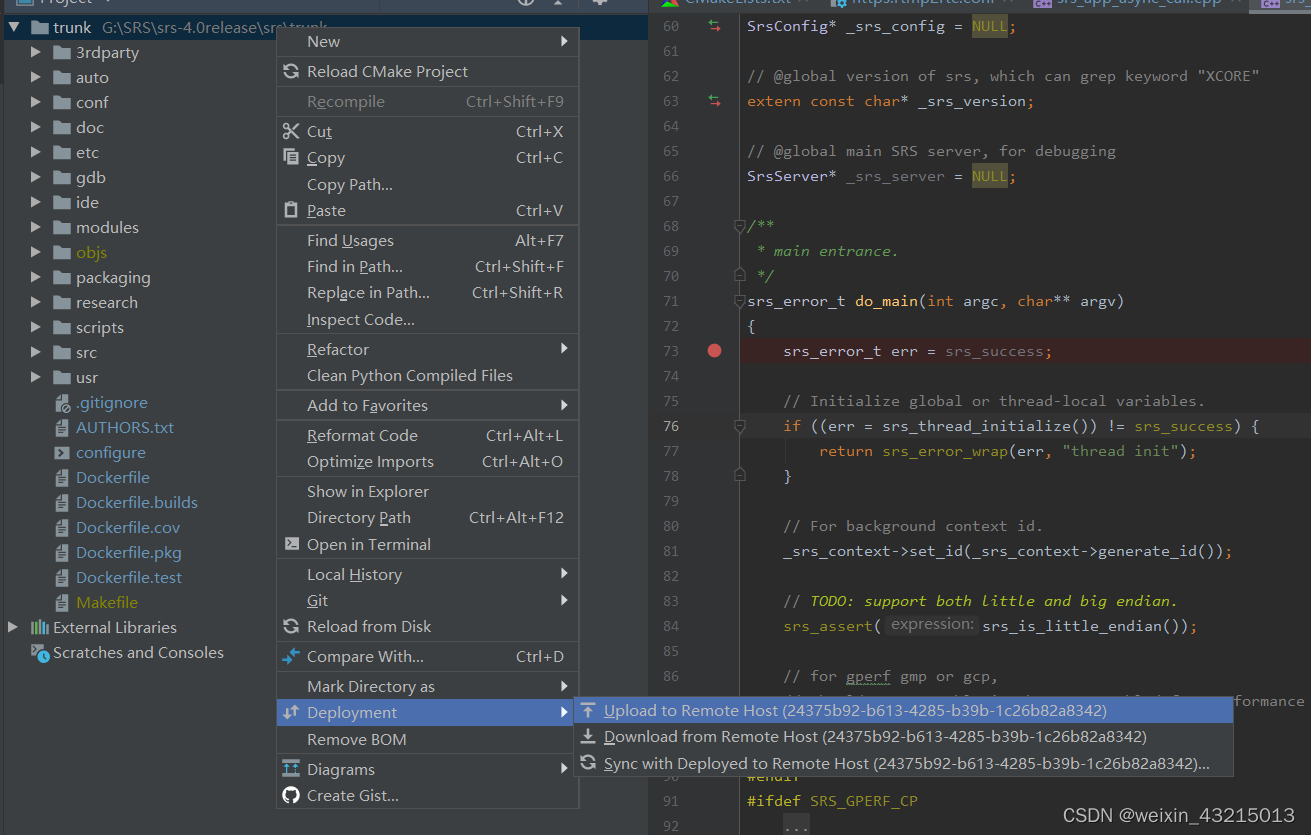Click the Upload to Remote Host arrow icon

[x=588, y=710]
